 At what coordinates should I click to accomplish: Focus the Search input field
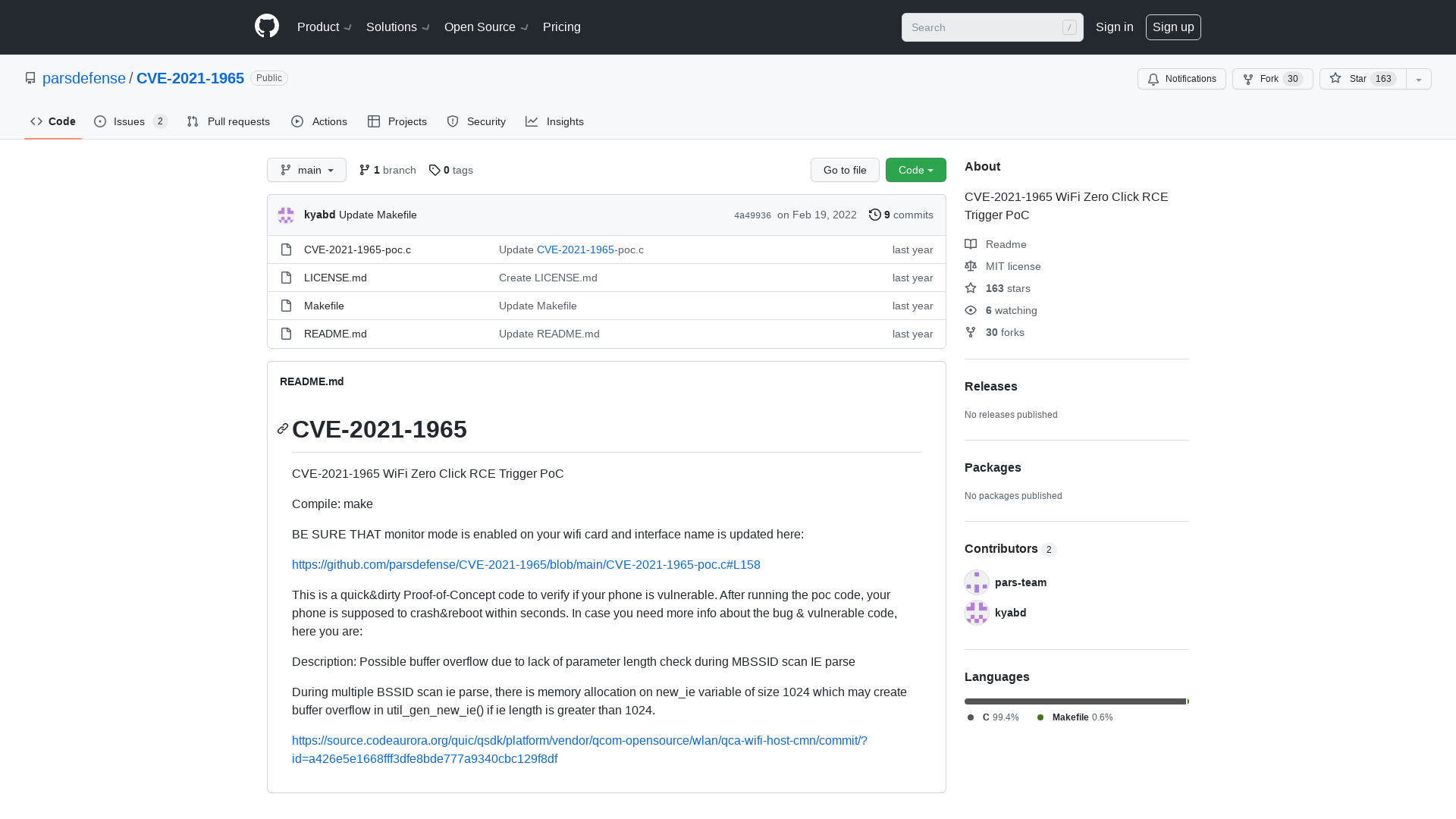[992, 27]
